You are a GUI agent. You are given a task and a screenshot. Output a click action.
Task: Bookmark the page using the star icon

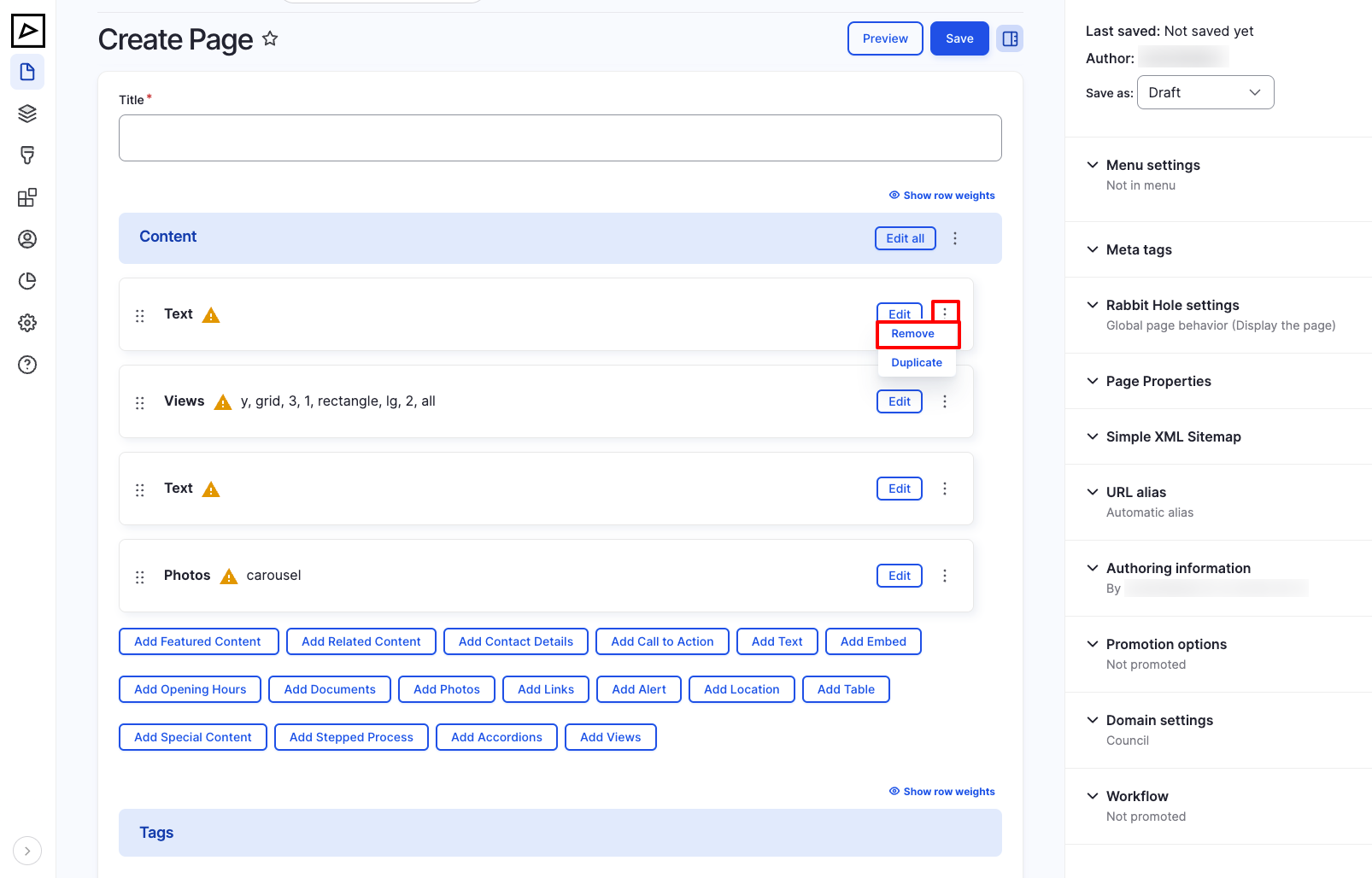pyautogui.click(x=269, y=39)
